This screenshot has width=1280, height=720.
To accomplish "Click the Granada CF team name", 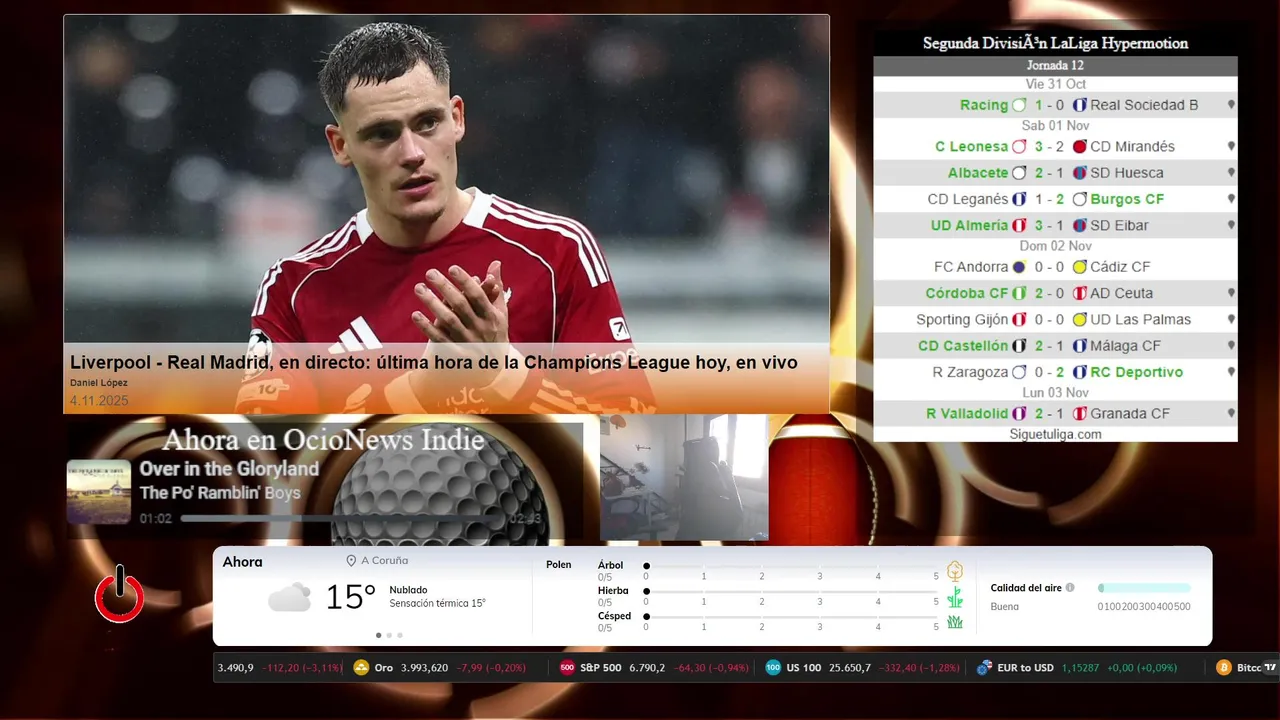I will (1130, 413).
